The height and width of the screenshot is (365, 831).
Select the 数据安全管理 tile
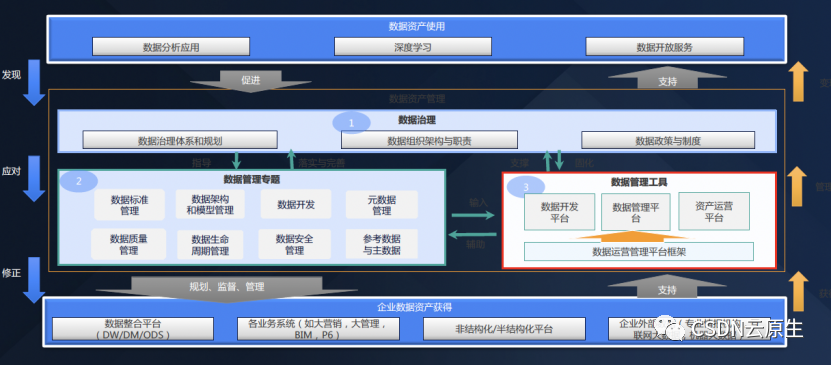pos(295,244)
